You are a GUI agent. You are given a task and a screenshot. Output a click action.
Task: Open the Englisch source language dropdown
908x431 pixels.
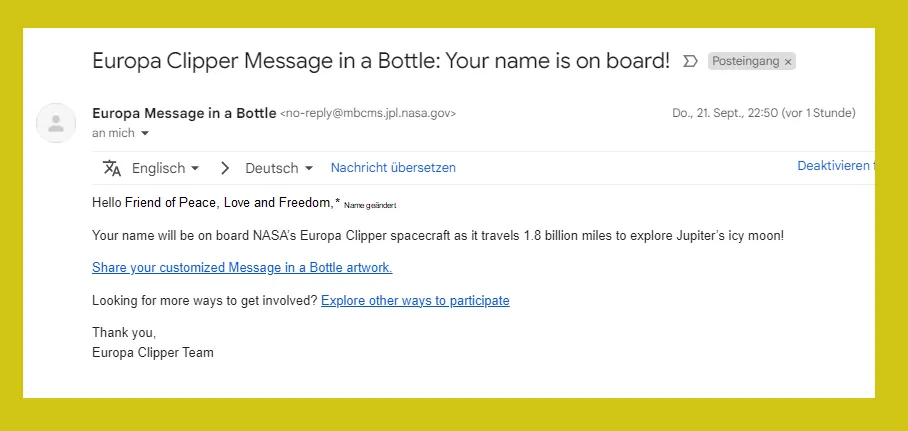click(x=166, y=168)
